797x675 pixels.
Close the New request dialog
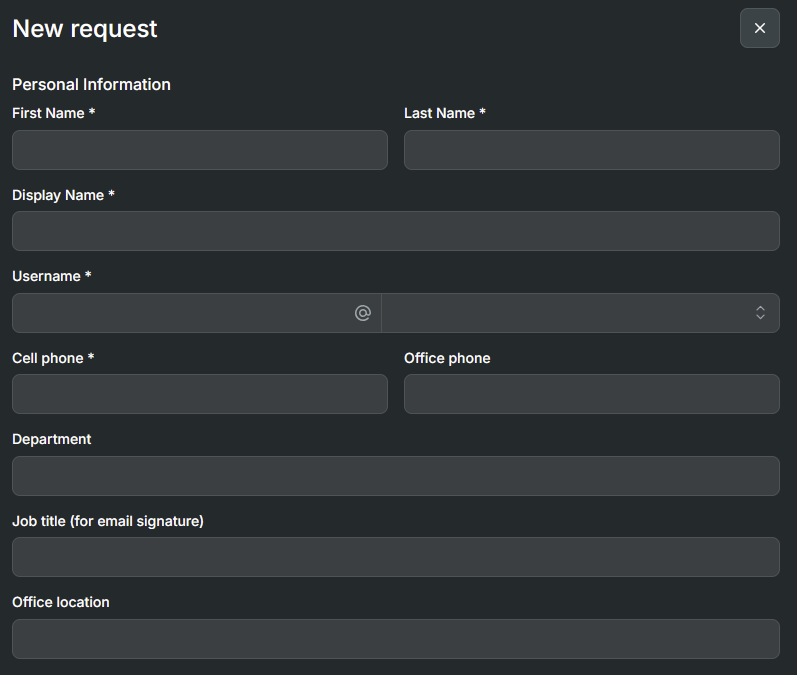click(759, 28)
